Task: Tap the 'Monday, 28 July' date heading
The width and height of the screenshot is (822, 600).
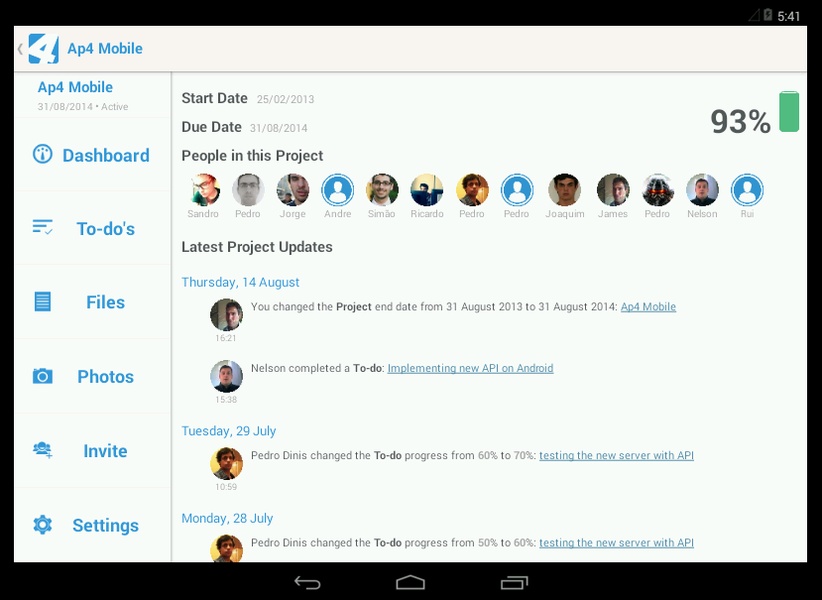Action: tap(227, 518)
